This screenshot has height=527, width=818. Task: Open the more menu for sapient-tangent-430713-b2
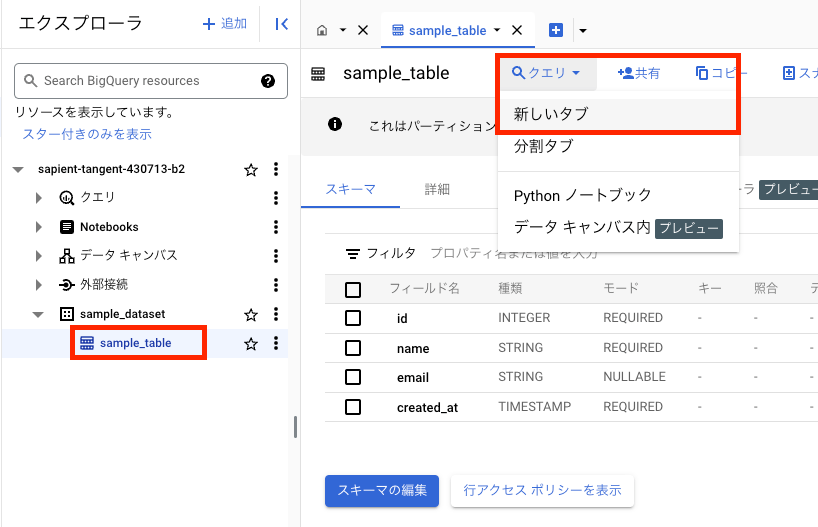tap(276, 169)
